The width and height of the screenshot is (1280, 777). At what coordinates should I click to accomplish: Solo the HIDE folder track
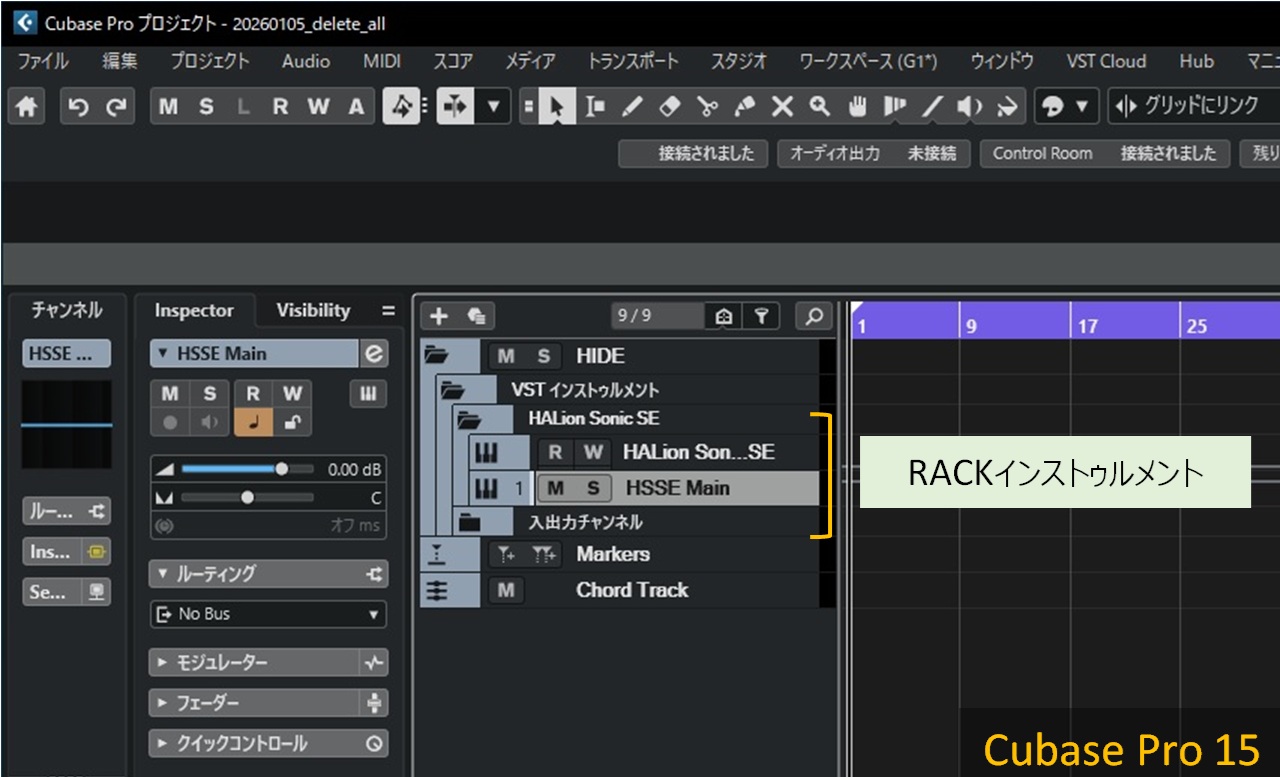pyautogui.click(x=543, y=356)
